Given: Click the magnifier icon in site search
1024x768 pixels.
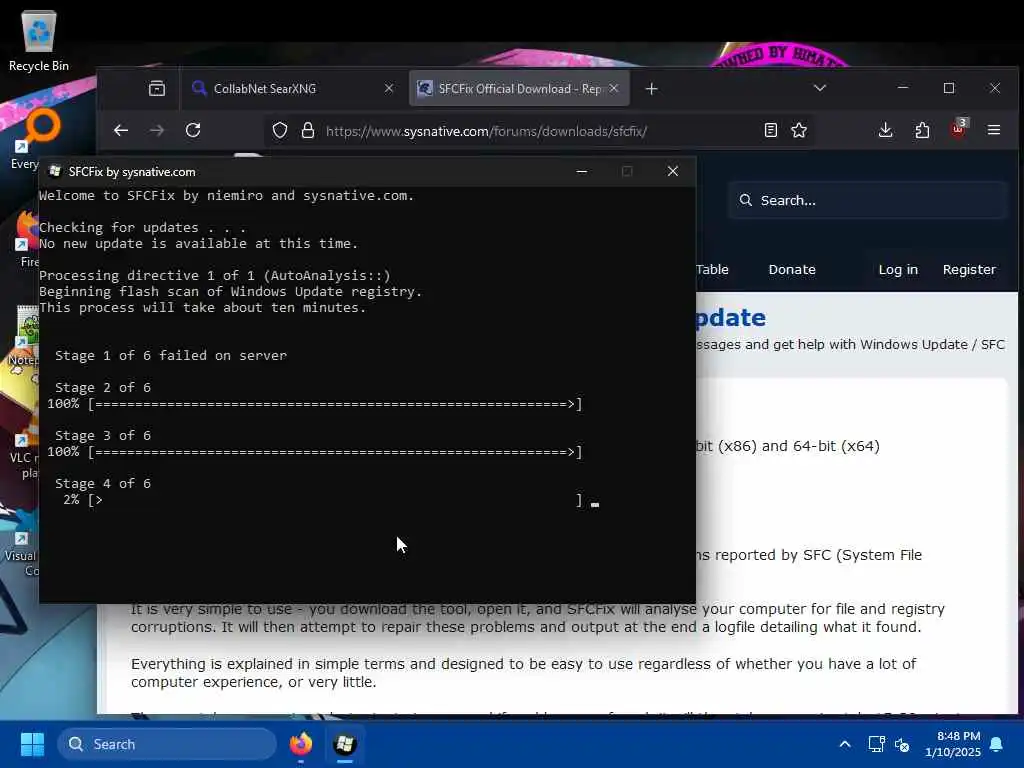Looking at the screenshot, I should [745, 200].
